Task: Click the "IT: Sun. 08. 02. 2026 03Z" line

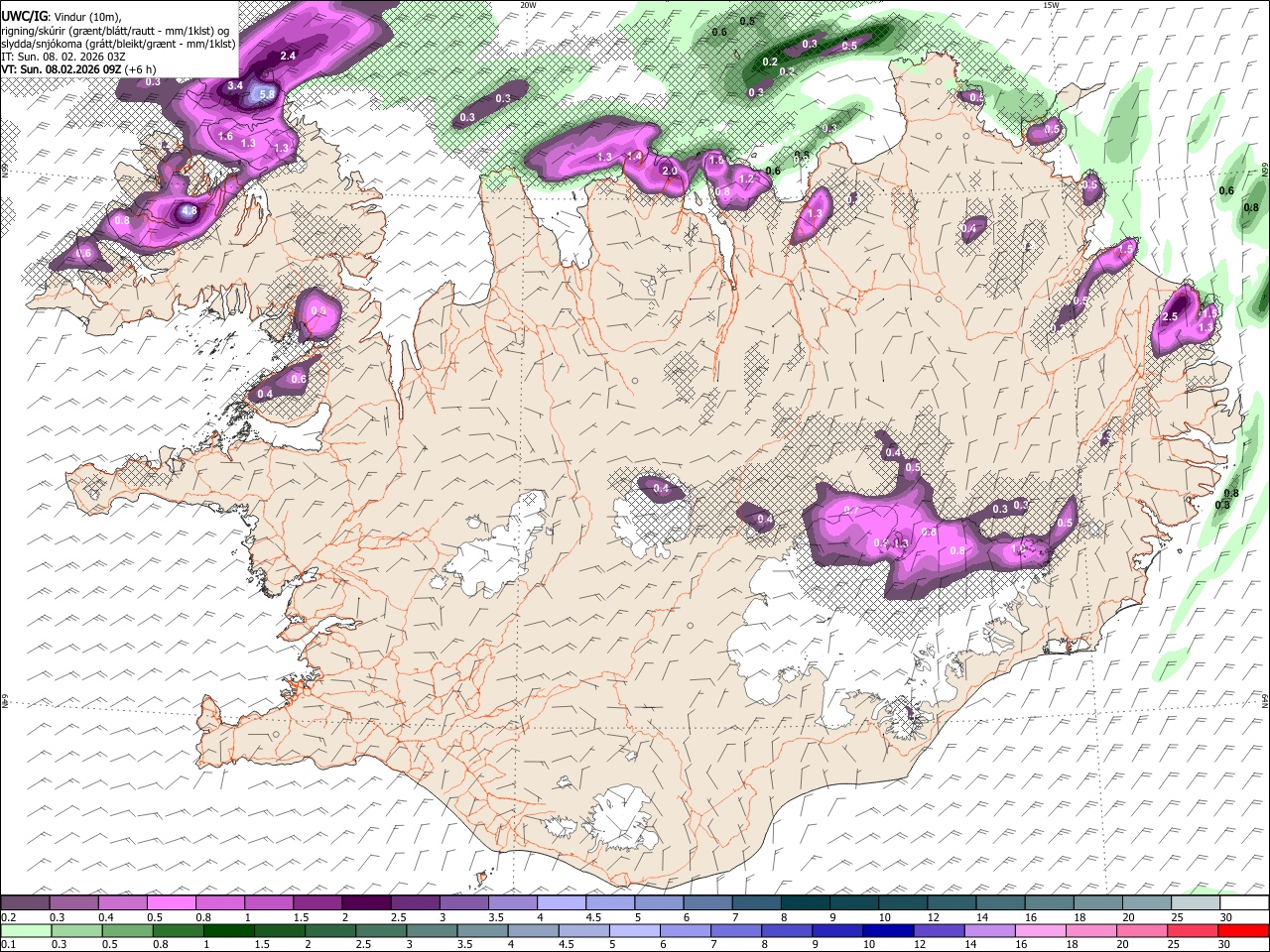Action: 63,57
